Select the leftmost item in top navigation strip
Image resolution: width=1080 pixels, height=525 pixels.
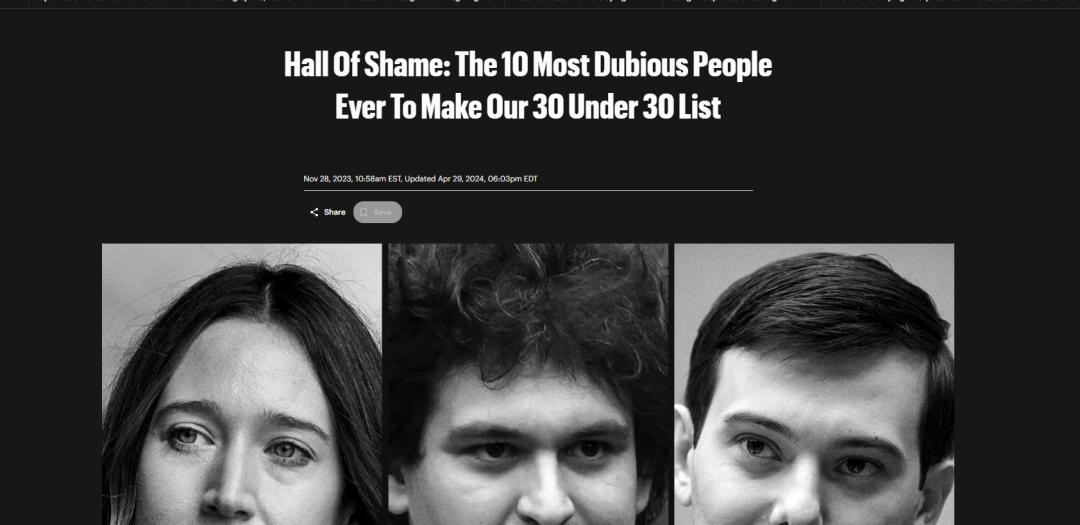pos(107,2)
